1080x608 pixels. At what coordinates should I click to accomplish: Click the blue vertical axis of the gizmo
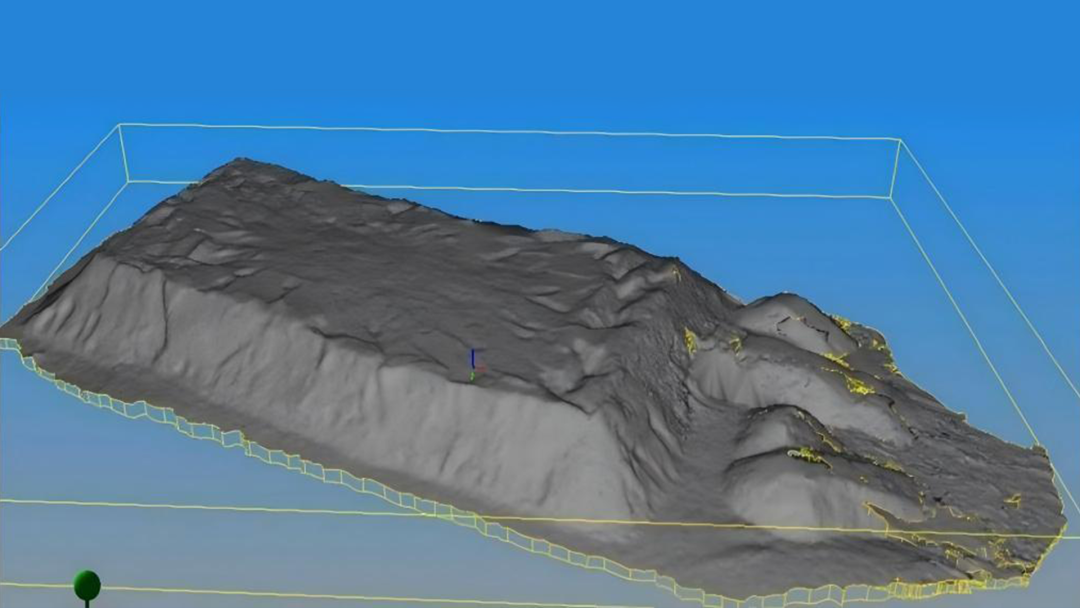pyautogui.click(x=472, y=358)
